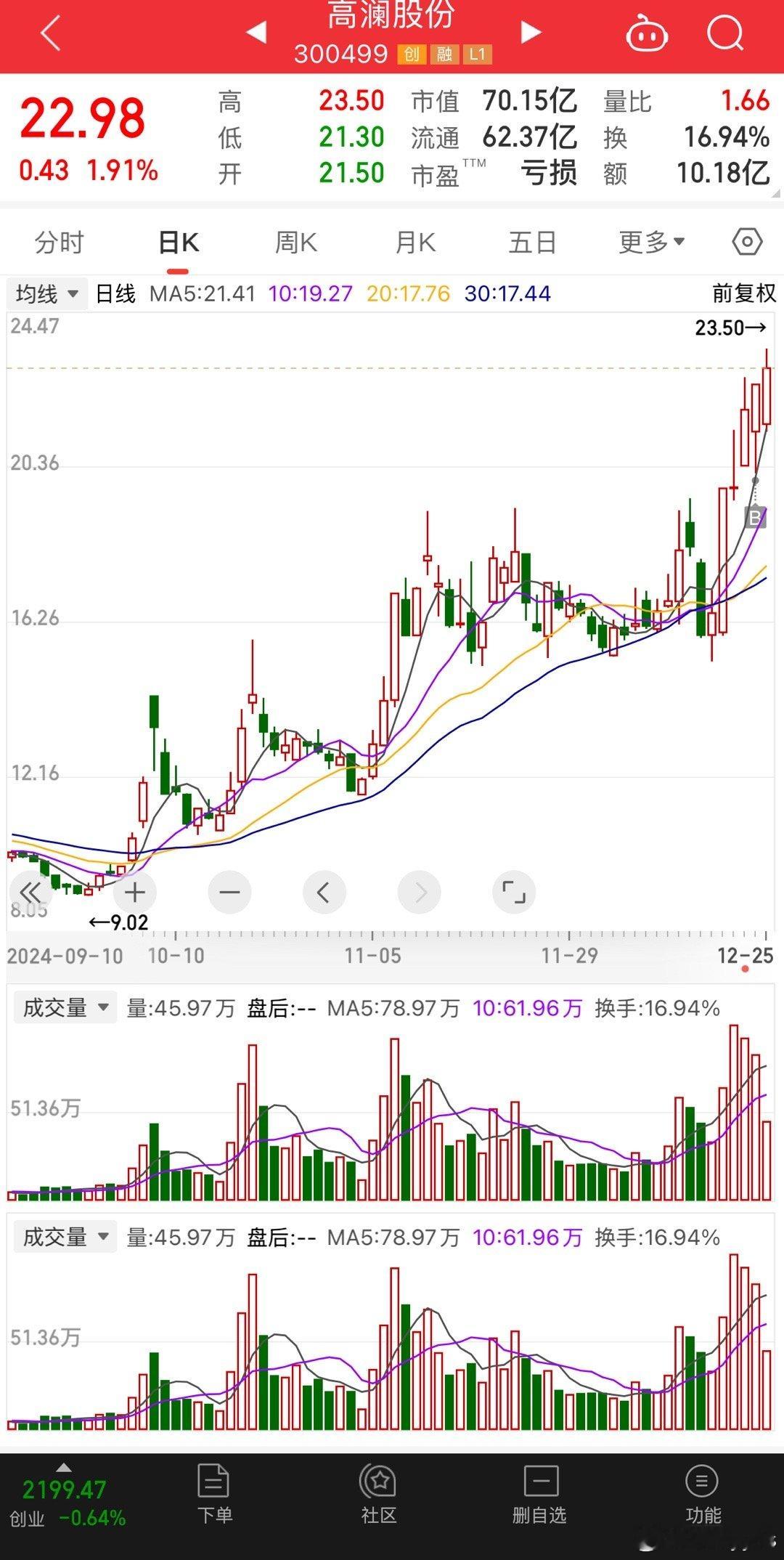Tap date label 12-25 on axis
Screen dimensions: 784x1560
[x=746, y=956]
